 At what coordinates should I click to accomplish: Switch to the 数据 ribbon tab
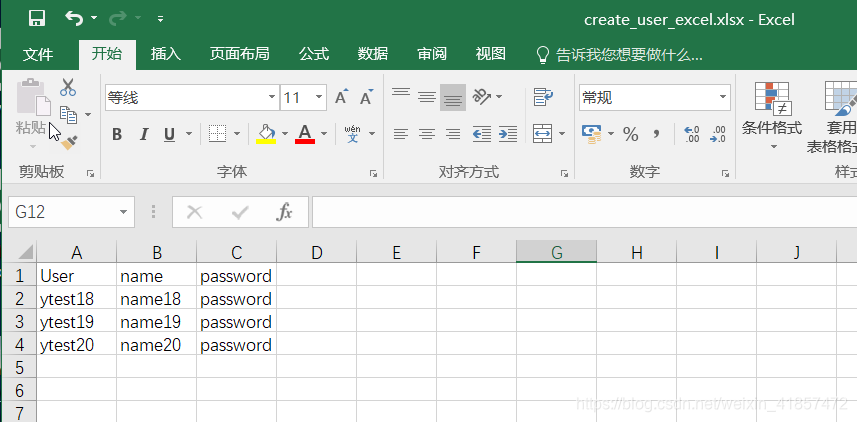click(373, 54)
